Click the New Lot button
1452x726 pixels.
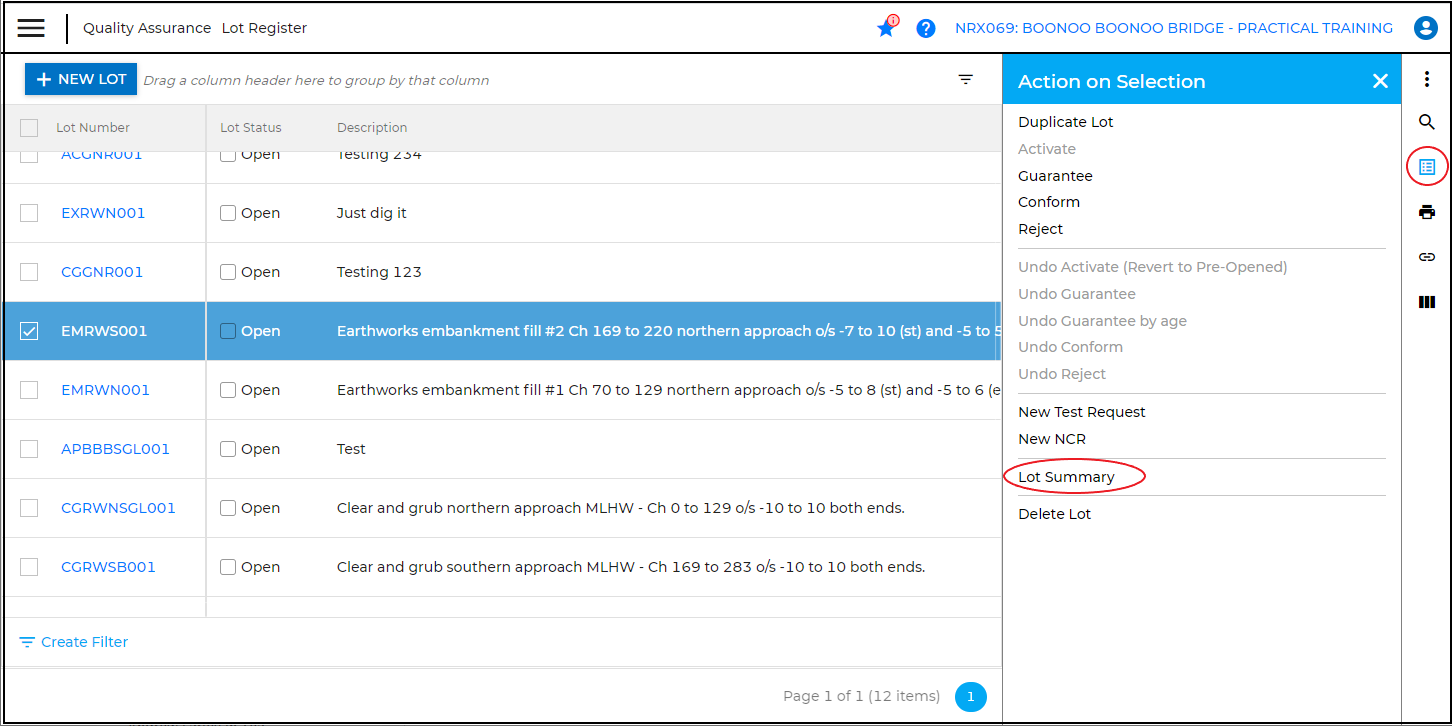tap(81, 79)
